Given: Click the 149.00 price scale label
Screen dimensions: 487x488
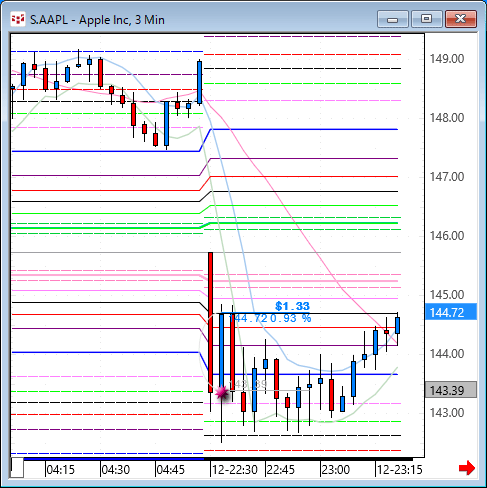Looking at the screenshot, I should (x=447, y=59).
